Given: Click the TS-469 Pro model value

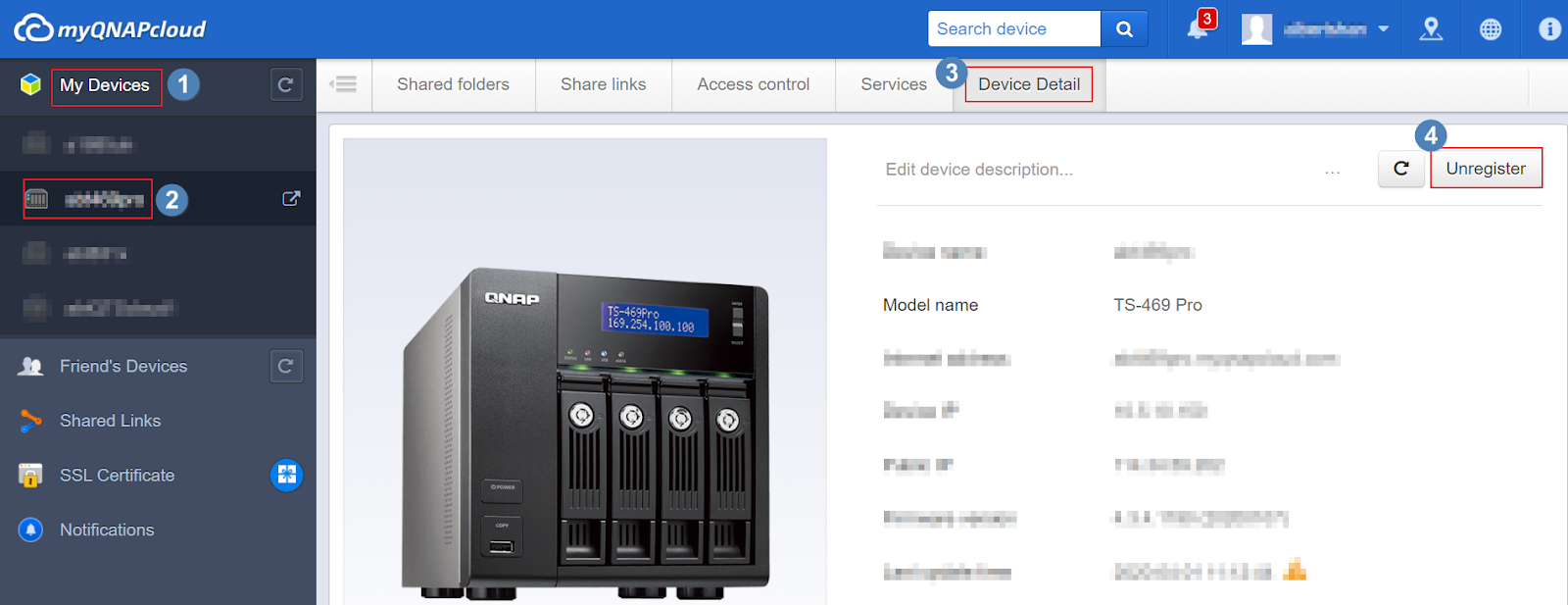Looking at the screenshot, I should (x=1157, y=305).
